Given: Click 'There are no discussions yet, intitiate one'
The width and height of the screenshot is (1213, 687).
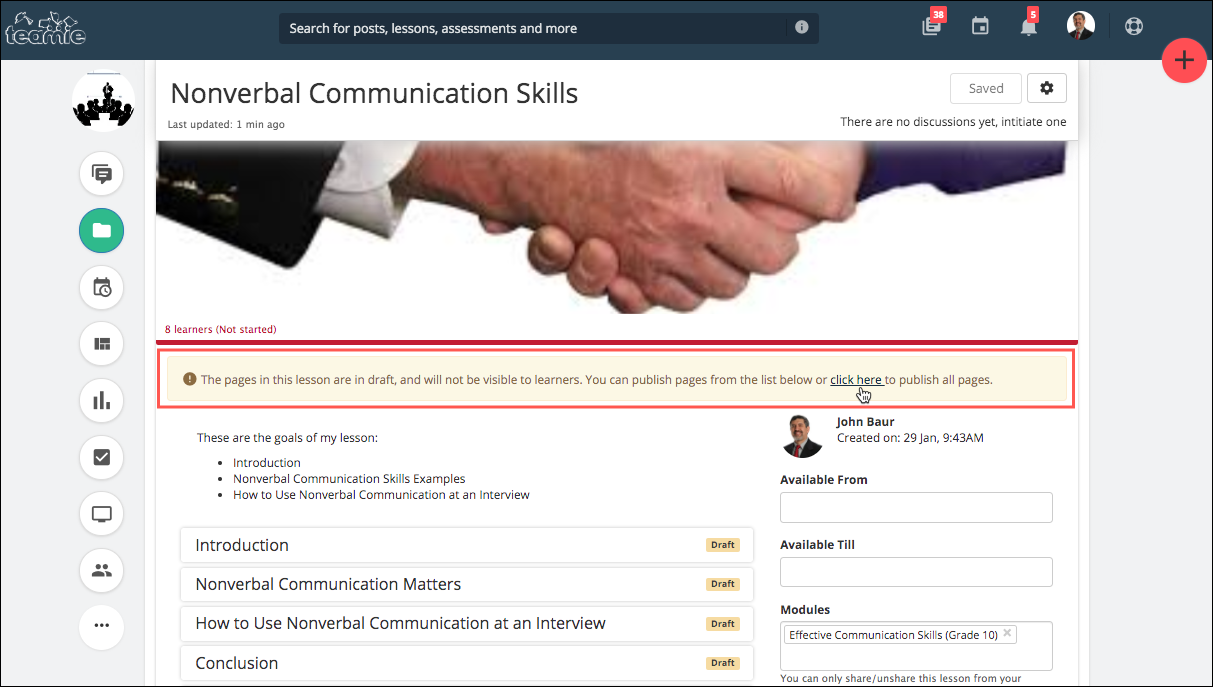Looking at the screenshot, I should coord(953,122).
